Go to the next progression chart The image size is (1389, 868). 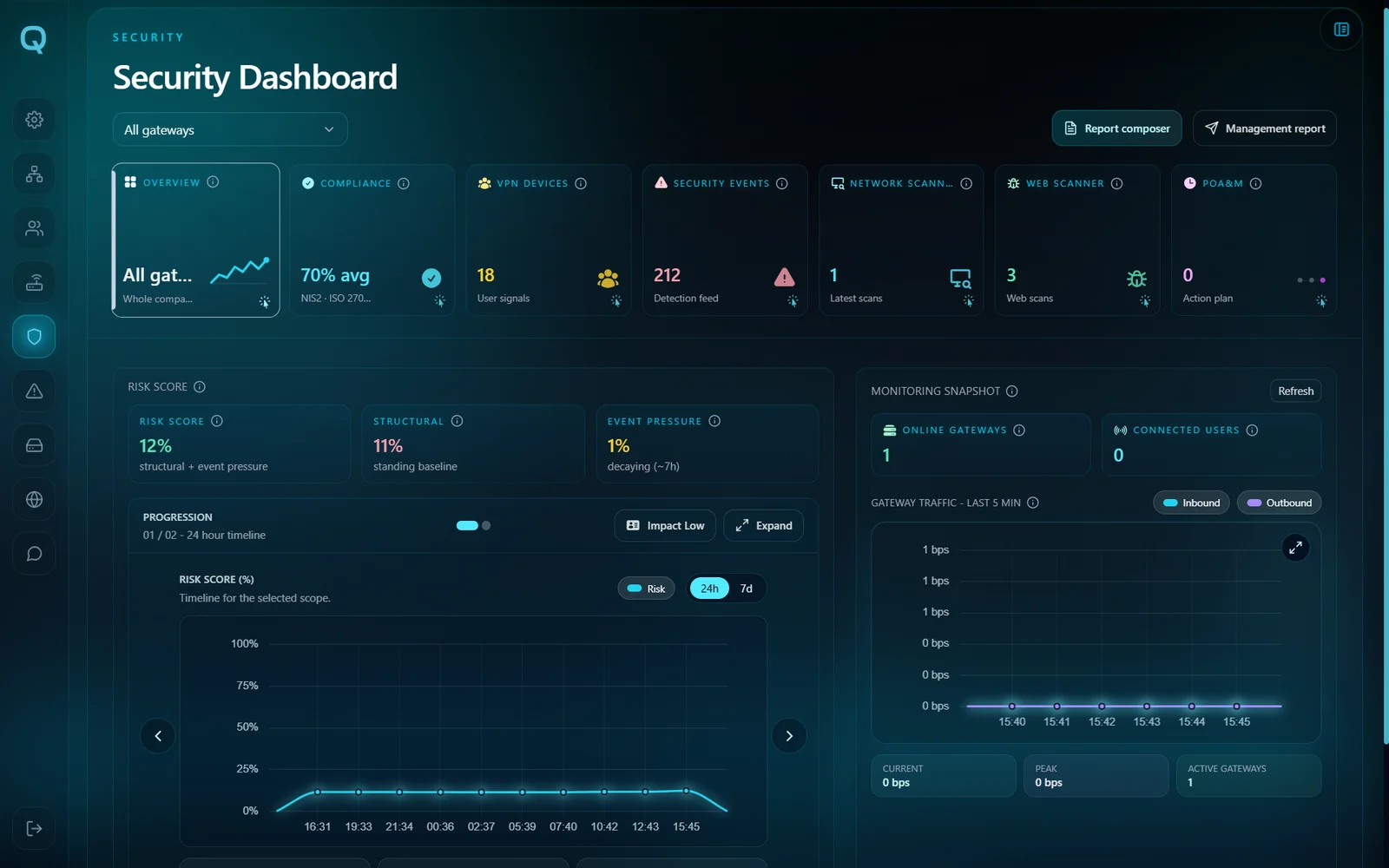pyautogui.click(x=789, y=736)
